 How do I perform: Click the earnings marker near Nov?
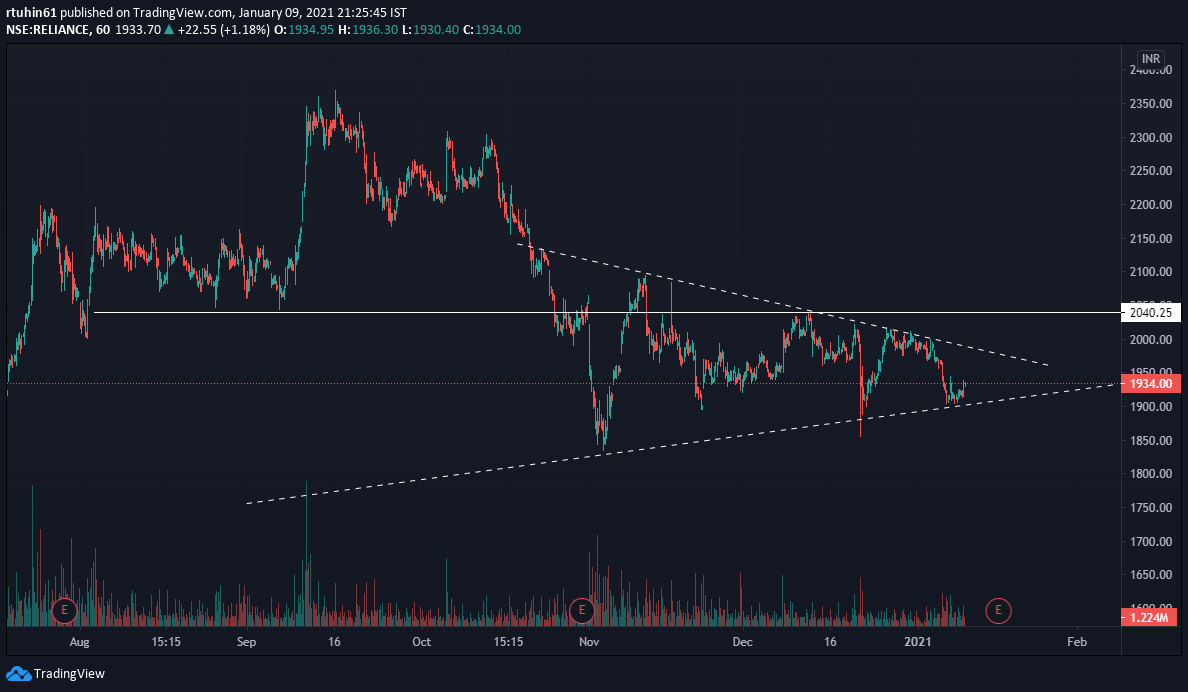click(582, 610)
